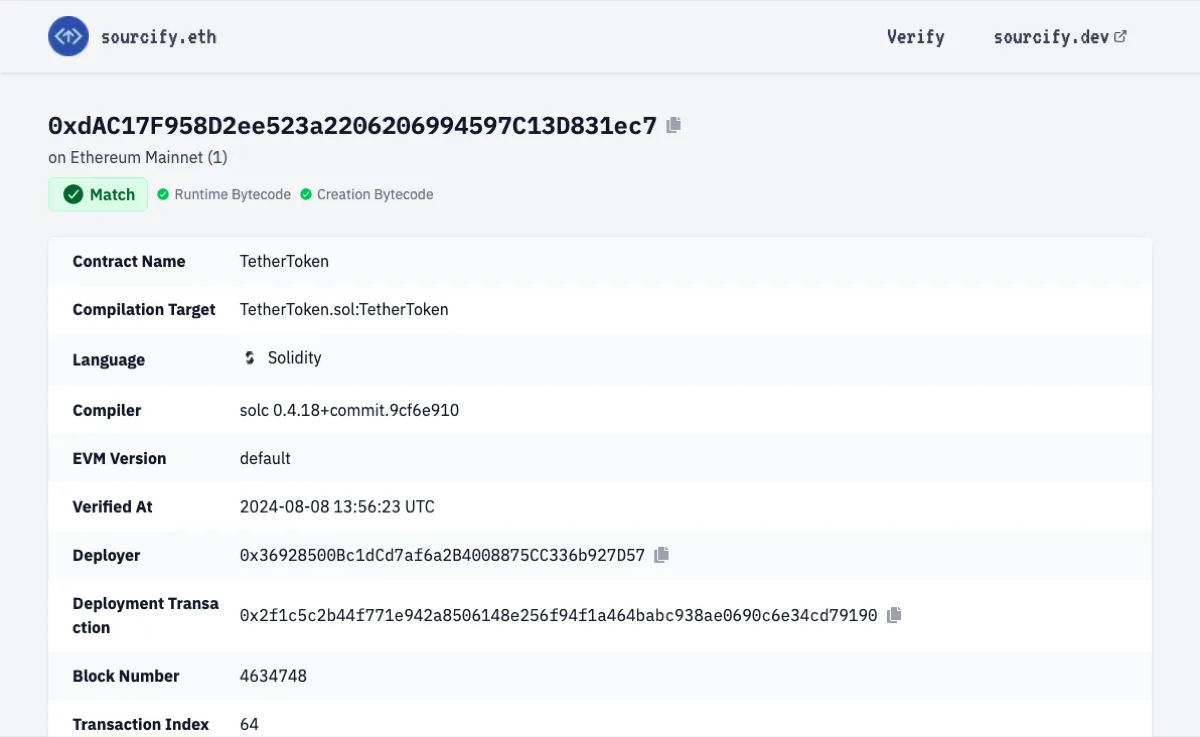Click the 'Creation Bytecode' label
The width and height of the screenshot is (1200, 737).
tap(375, 194)
